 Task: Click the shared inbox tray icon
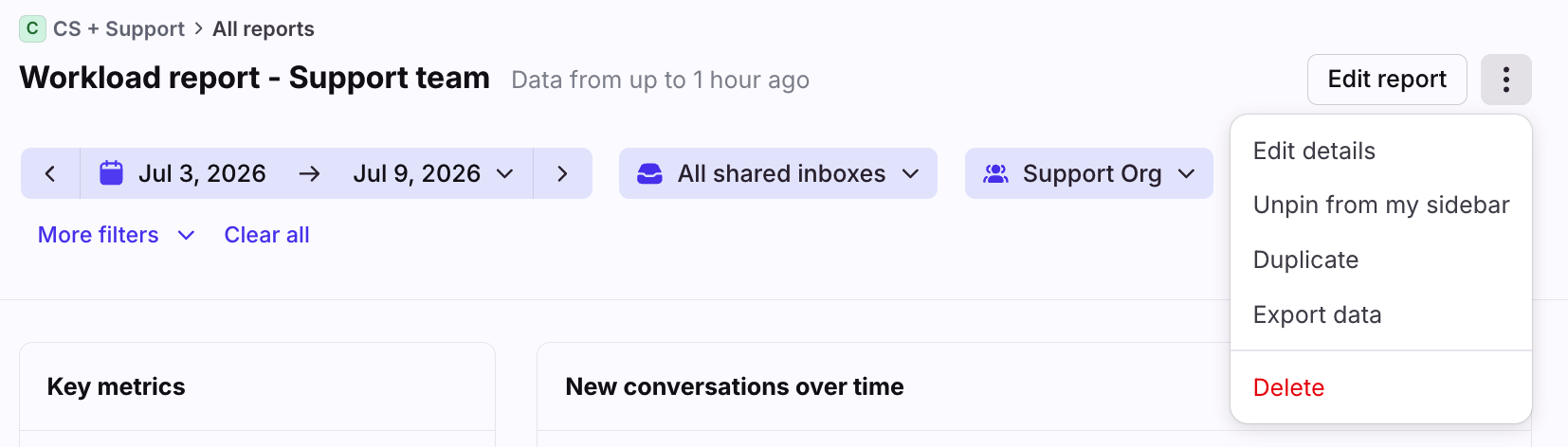pos(649,173)
